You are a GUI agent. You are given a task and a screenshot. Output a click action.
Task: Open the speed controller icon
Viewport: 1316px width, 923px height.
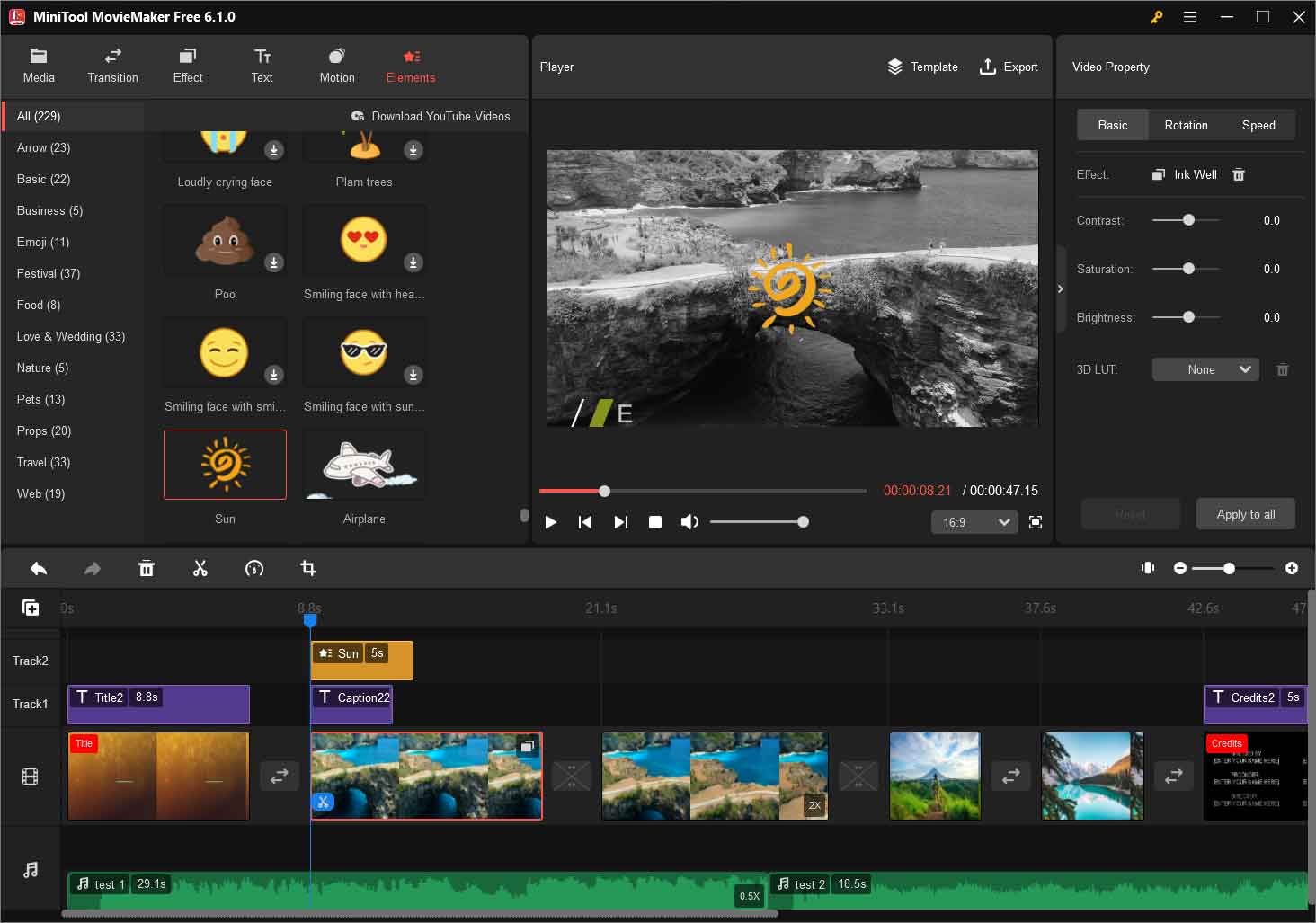(254, 568)
